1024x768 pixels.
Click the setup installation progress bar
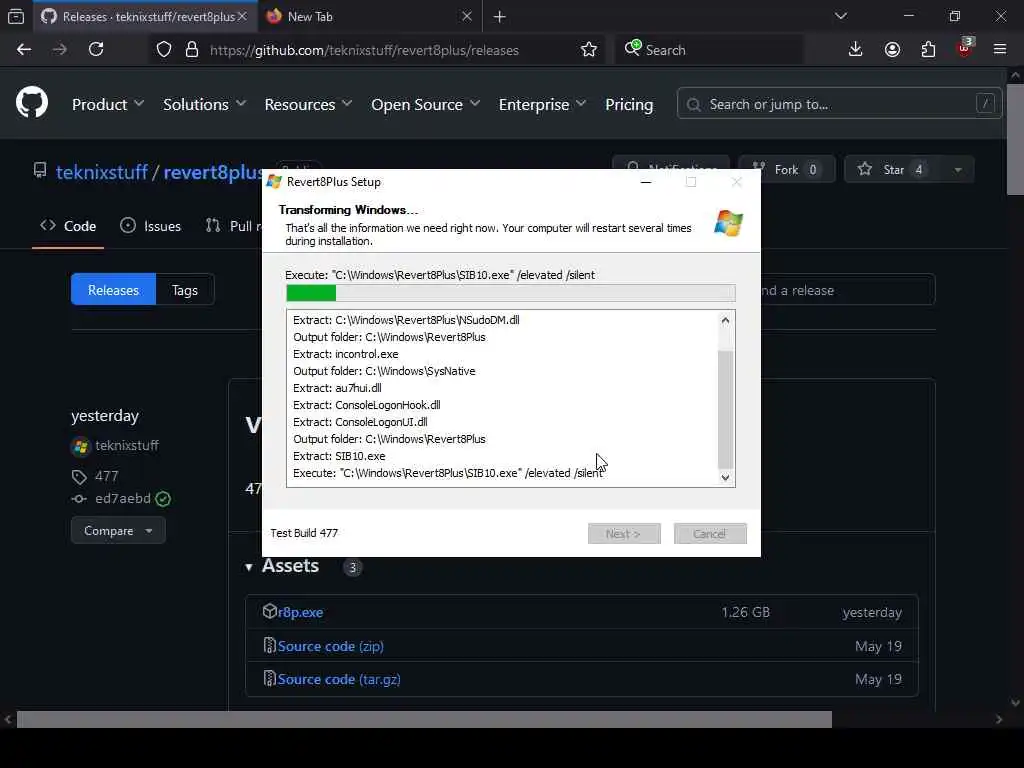click(x=511, y=293)
